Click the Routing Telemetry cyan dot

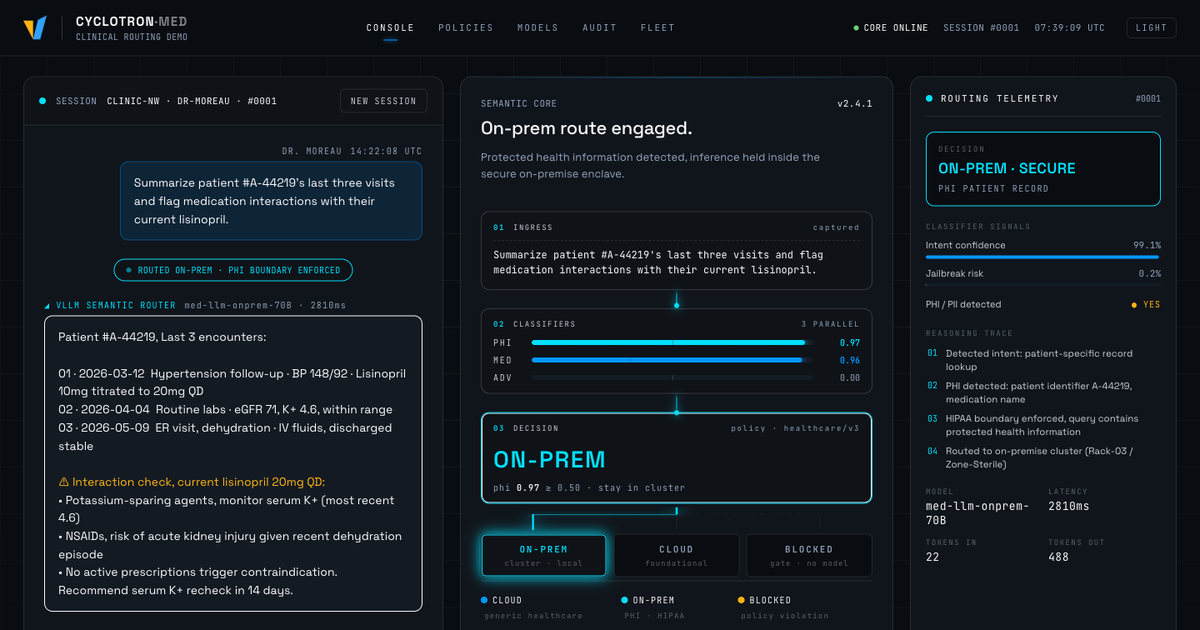tap(930, 98)
